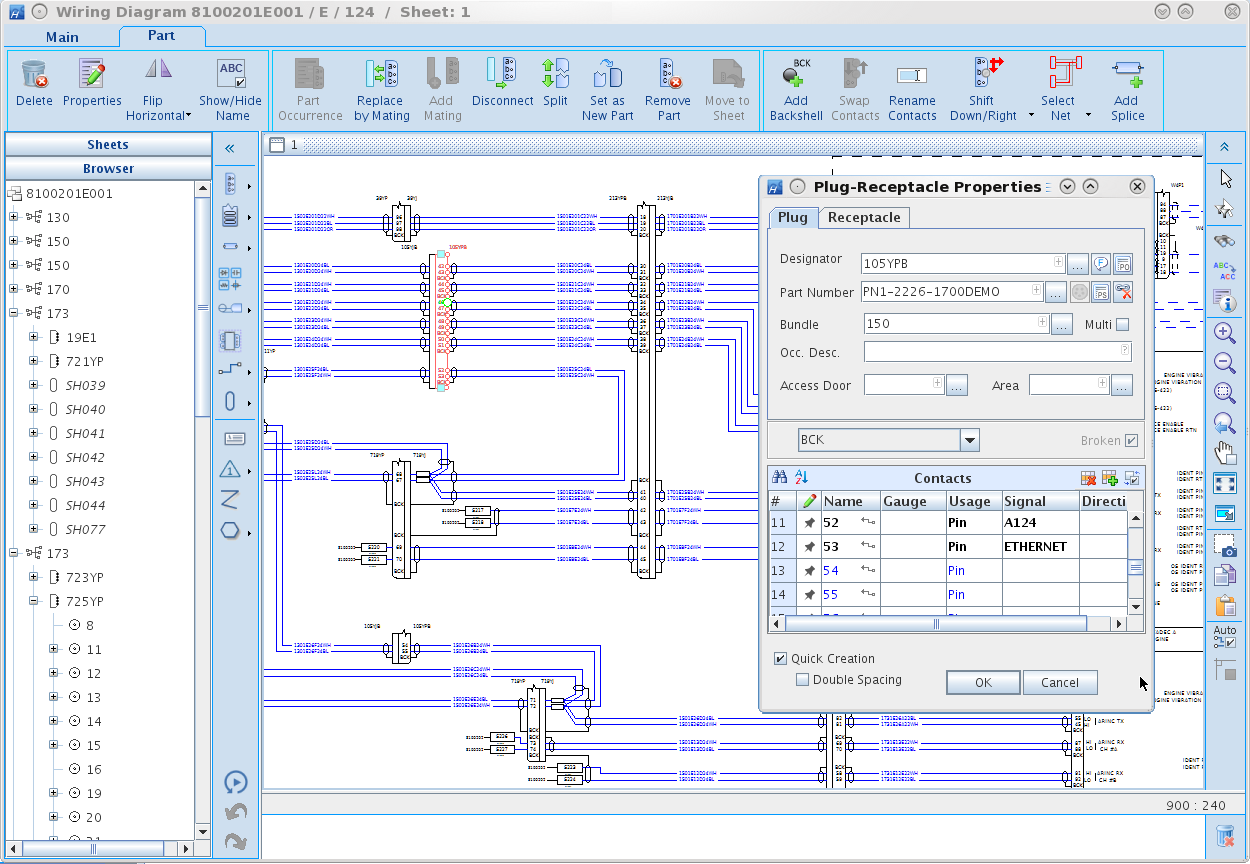The image size is (1250, 864).
Task: Click browse button next to Bundle
Action: click(x=1062, y=324)
